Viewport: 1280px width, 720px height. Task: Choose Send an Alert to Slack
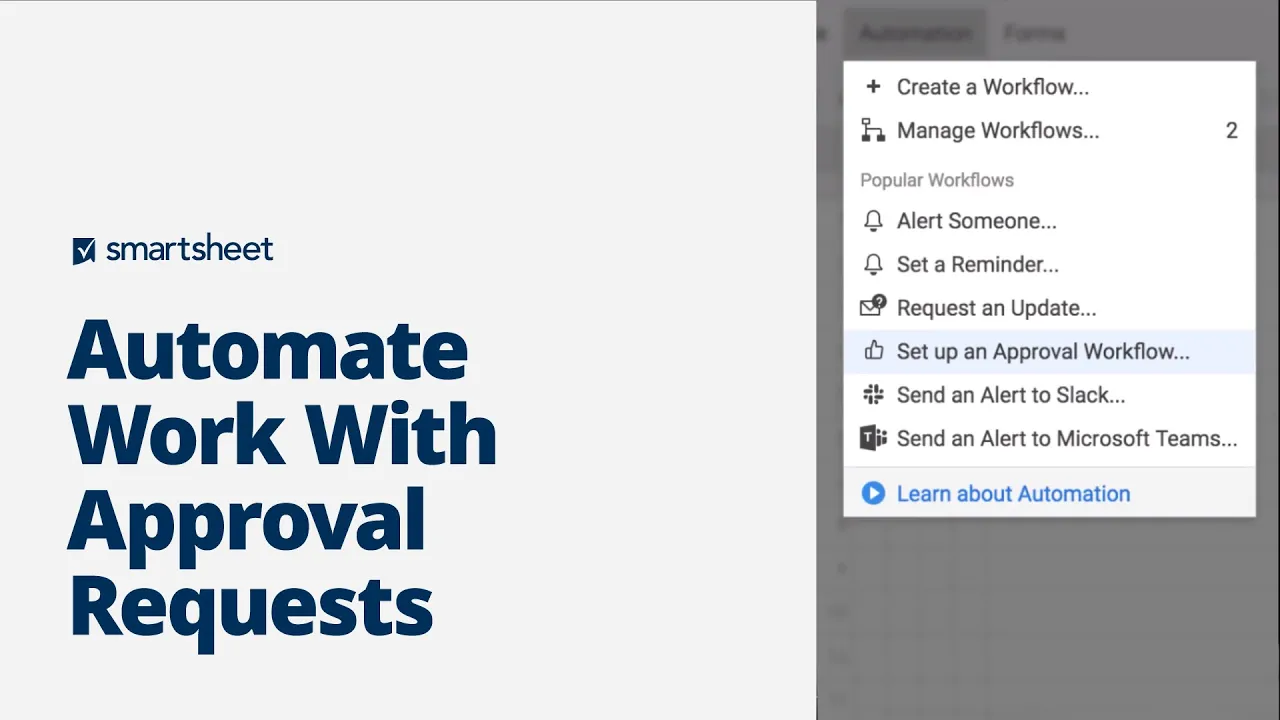(1049, 395)
